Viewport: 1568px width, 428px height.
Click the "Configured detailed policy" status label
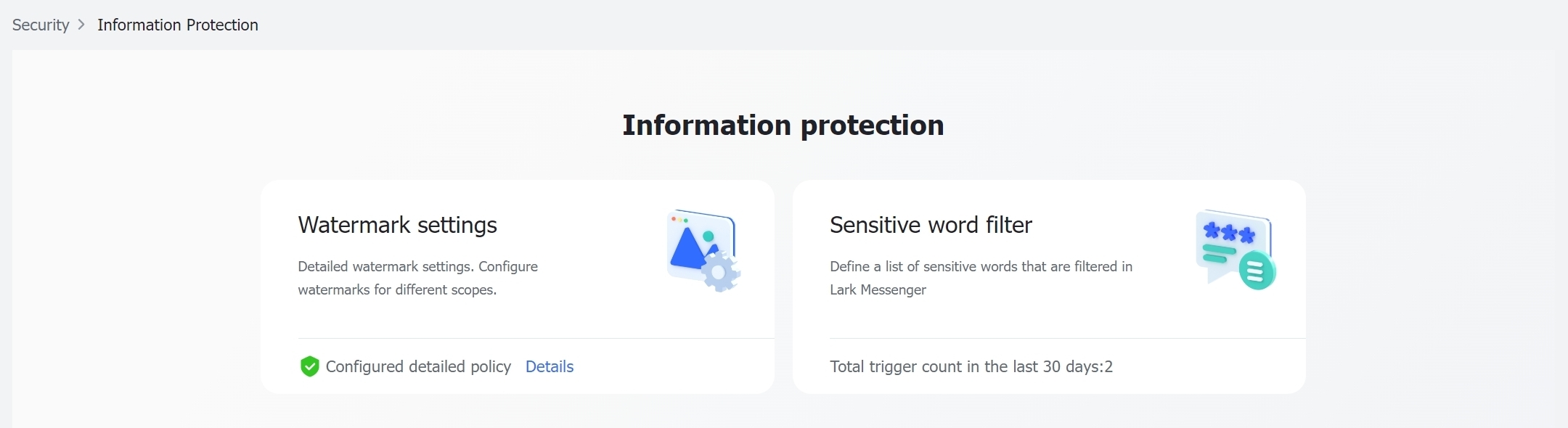pos(419,367)
